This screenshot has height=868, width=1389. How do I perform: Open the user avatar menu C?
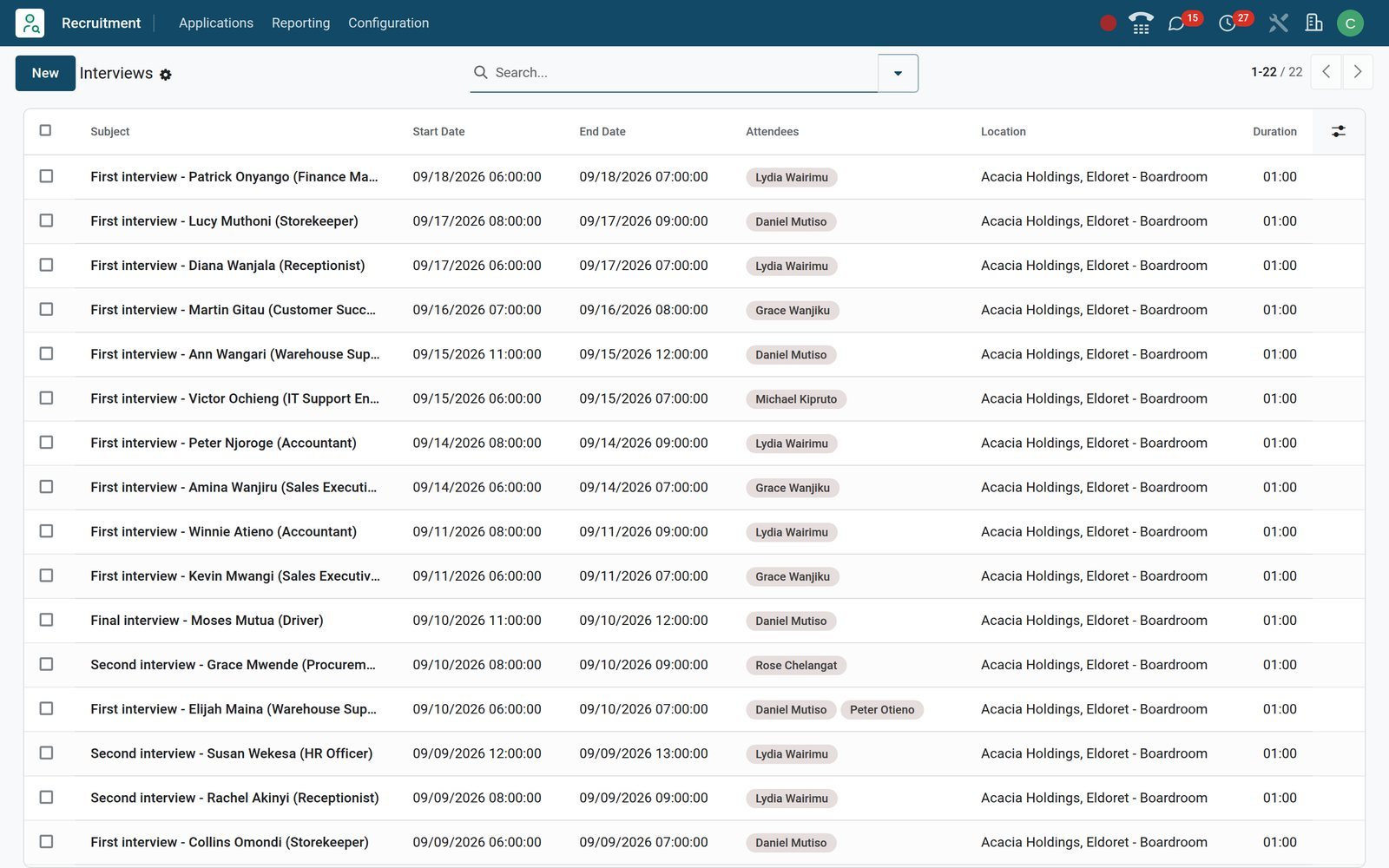pos(1350,23)
